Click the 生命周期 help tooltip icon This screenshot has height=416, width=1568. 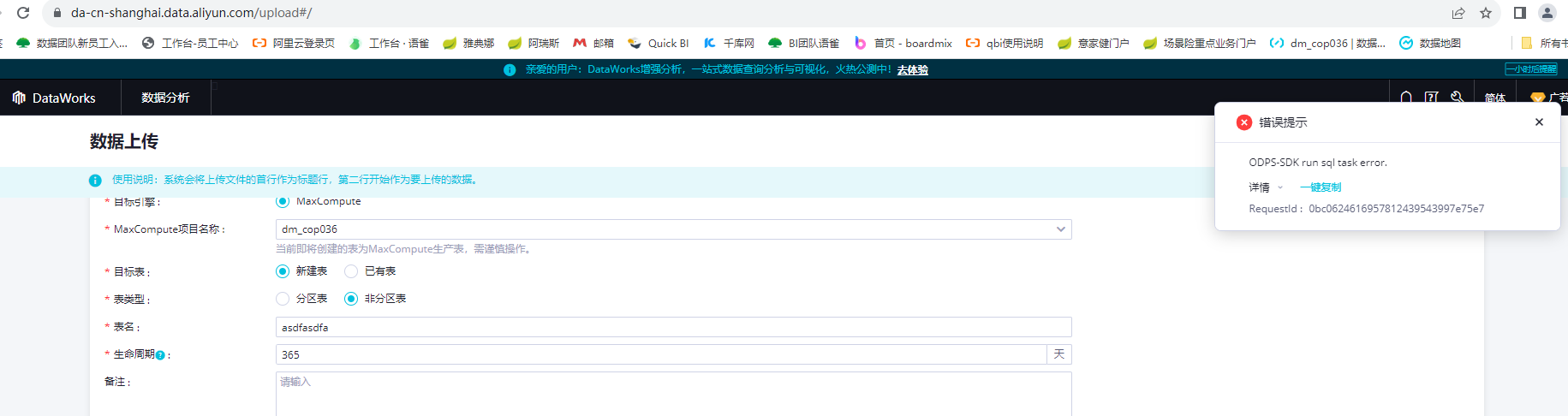160,355
